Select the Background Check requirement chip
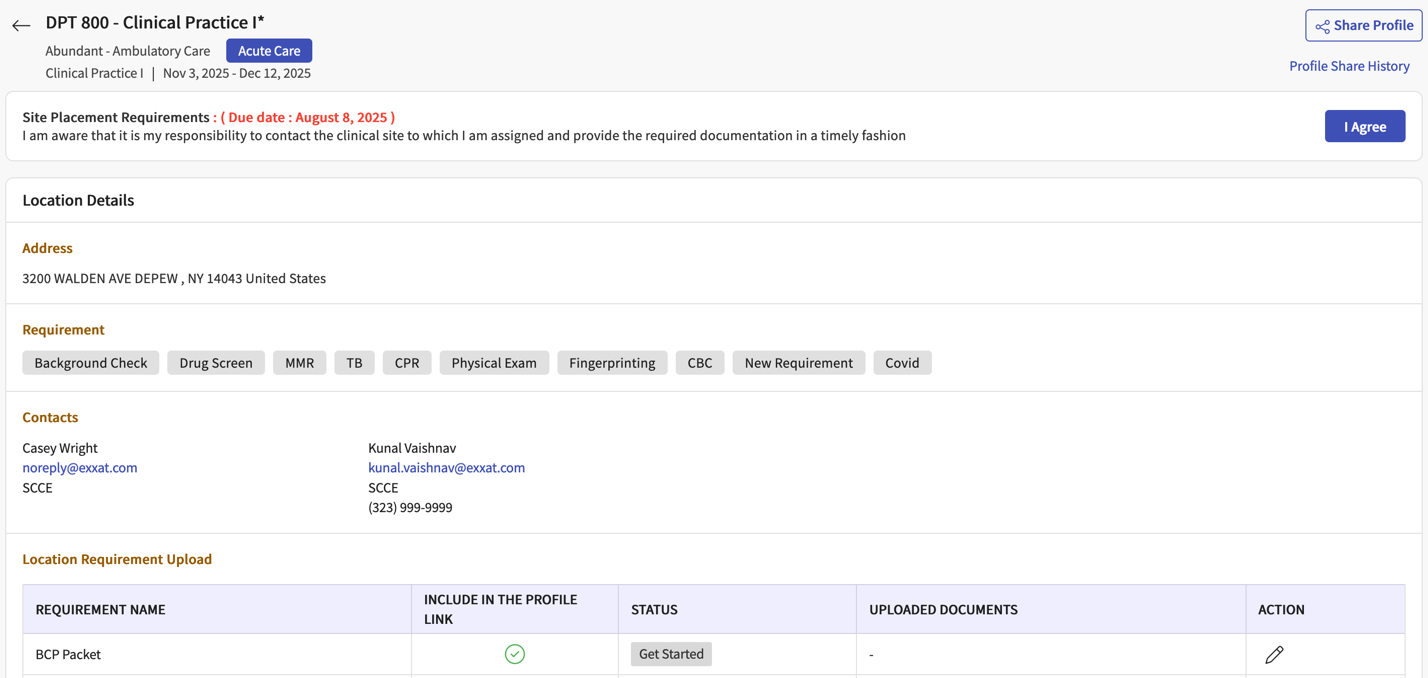 coord(90,362)
